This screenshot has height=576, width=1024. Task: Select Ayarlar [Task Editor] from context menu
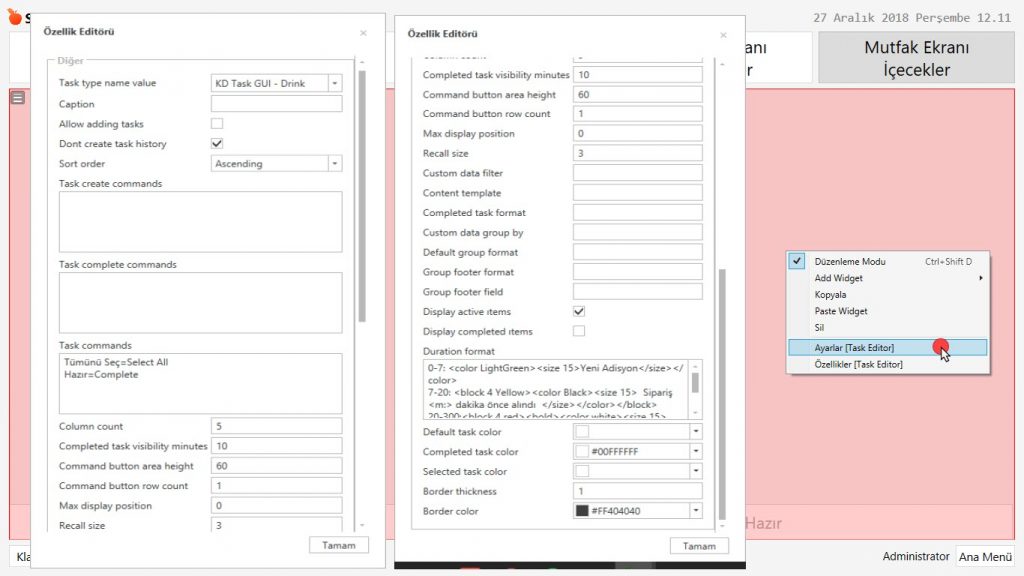click(854, 347)
